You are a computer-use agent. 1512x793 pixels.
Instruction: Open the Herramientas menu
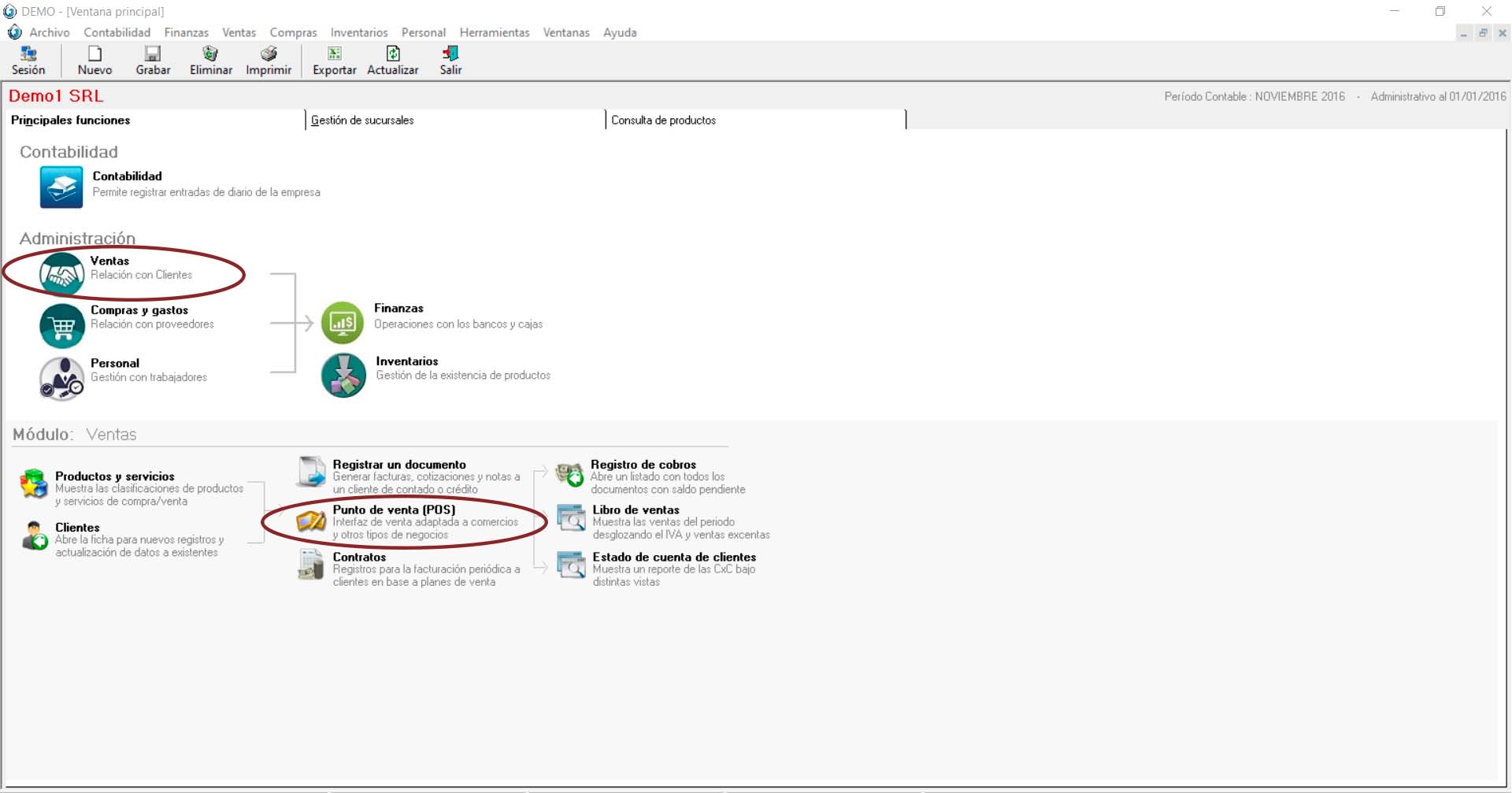[x=494, y=32]
